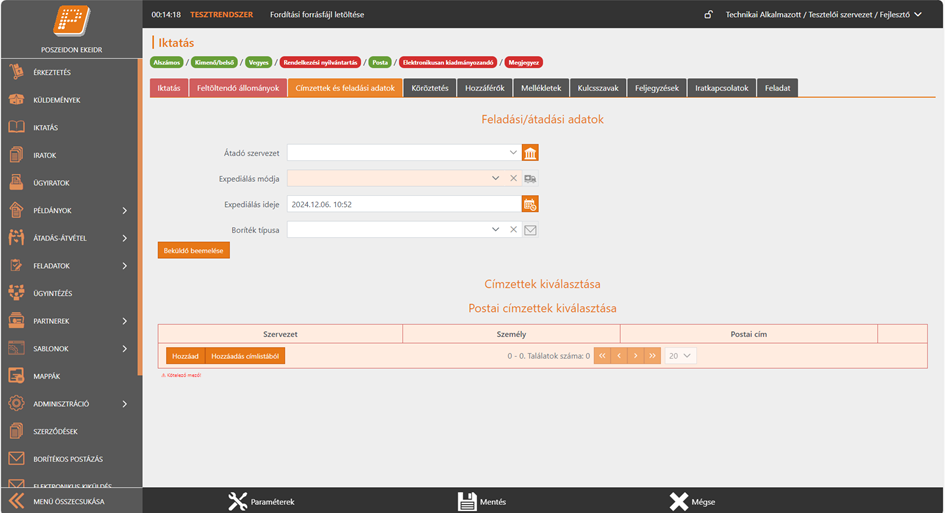Click the truck icon beside Expediálás módja
945x513 pixels.
pyautogui.click(x=530, y=178)
